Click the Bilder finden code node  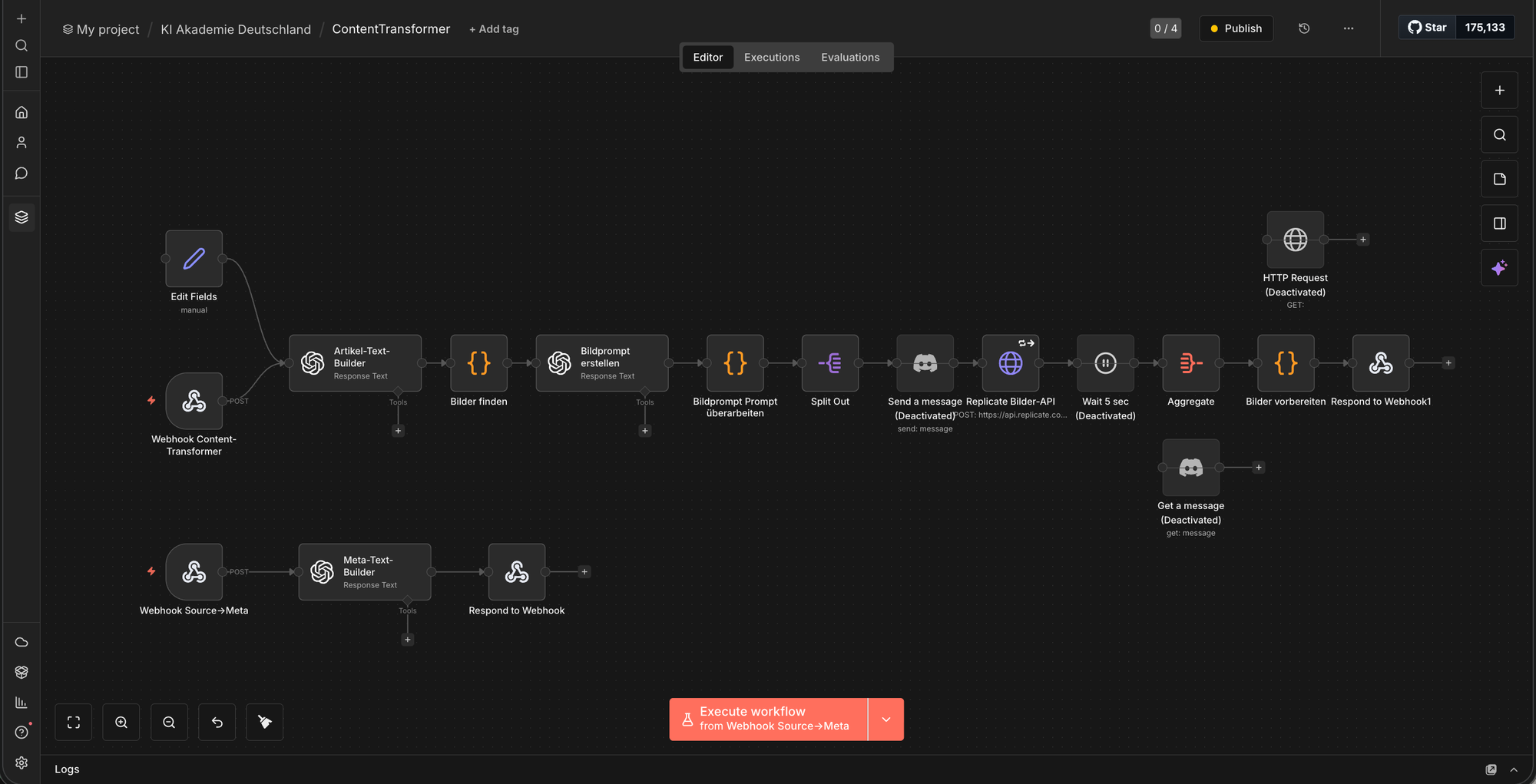coord(478,363)
